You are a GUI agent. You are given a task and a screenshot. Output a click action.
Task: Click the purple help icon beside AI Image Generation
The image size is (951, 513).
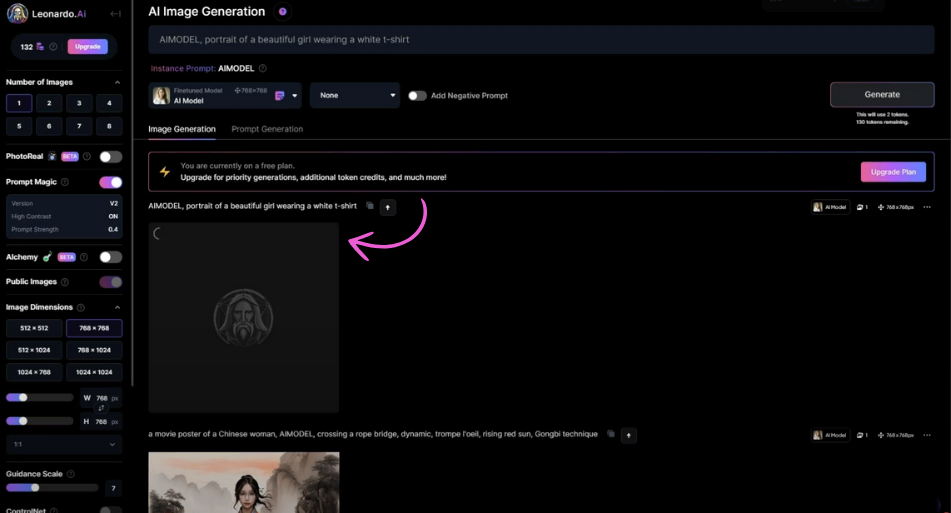(283, 12)
